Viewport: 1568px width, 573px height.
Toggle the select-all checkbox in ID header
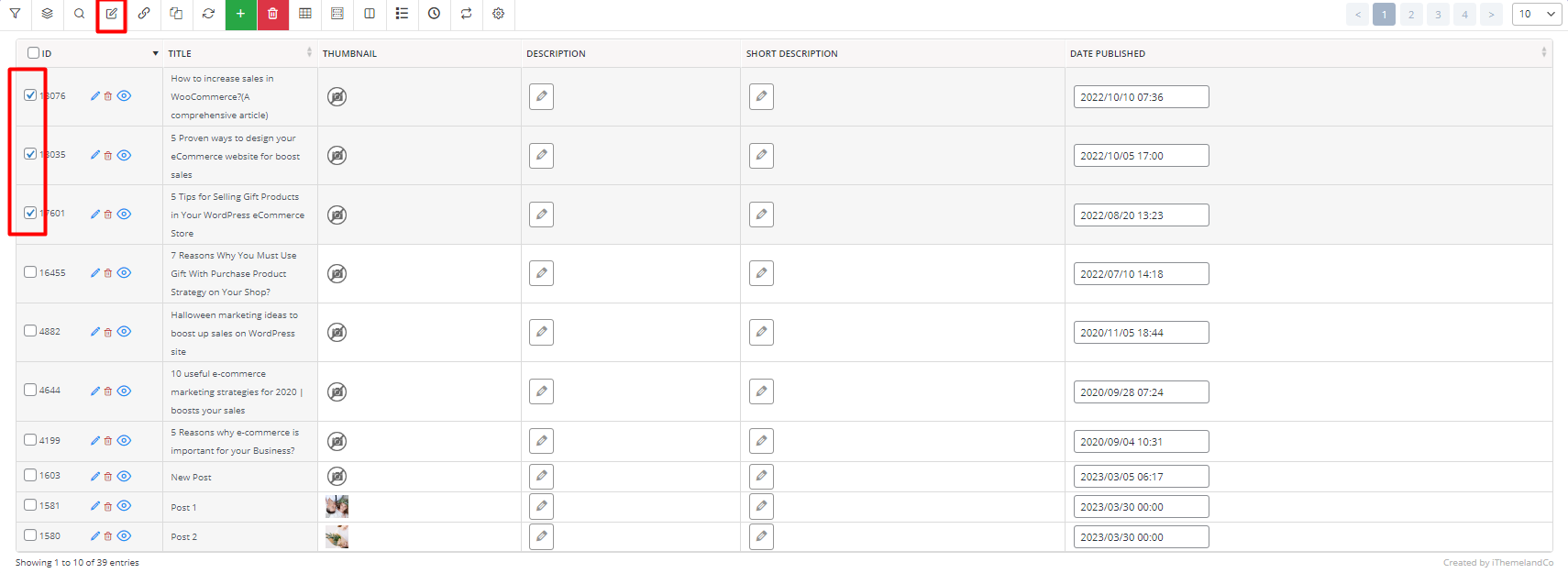pyautogui.click(x=33, y=53)
